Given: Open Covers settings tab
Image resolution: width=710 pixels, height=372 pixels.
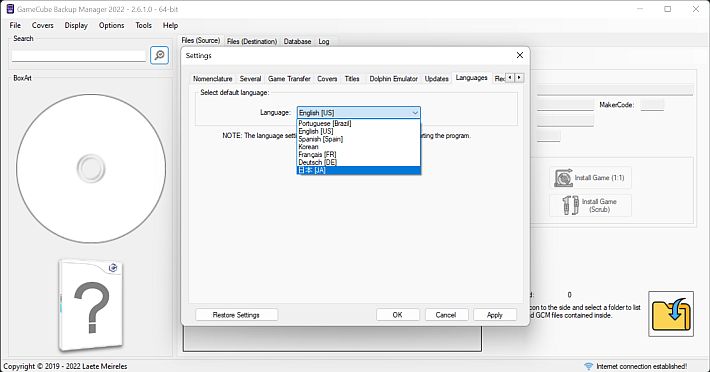Looking at the screenshot, I should pyautogui.click(x=327, y=79).
